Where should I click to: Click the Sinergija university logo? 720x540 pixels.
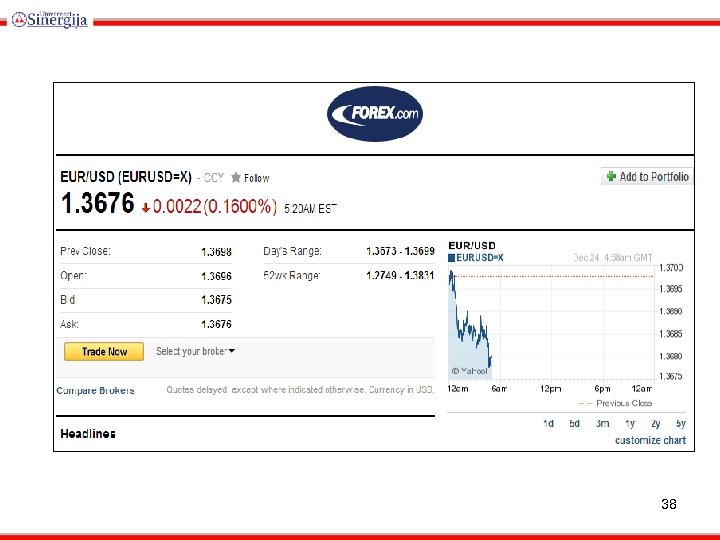(50, 19)
